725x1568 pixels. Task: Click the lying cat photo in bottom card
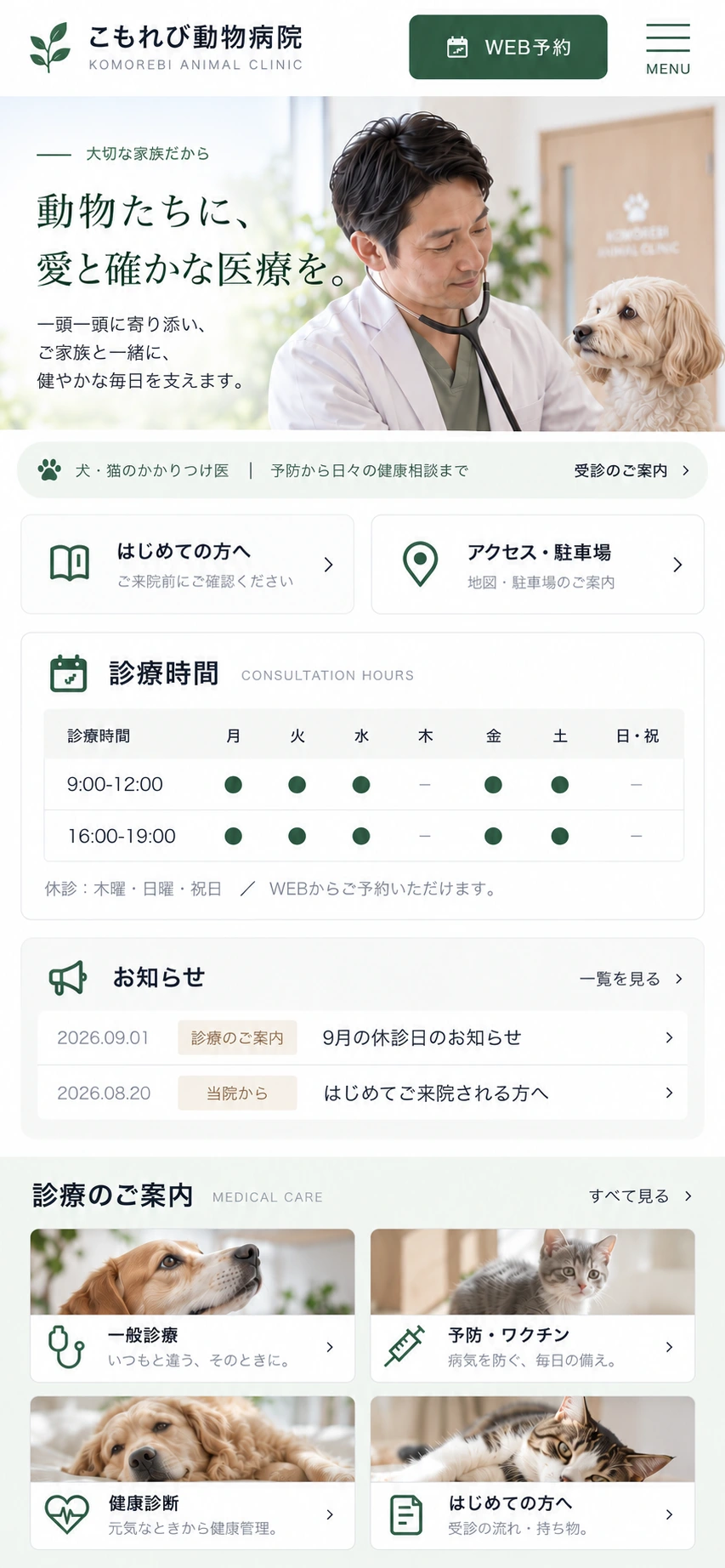pos(533,1439)
